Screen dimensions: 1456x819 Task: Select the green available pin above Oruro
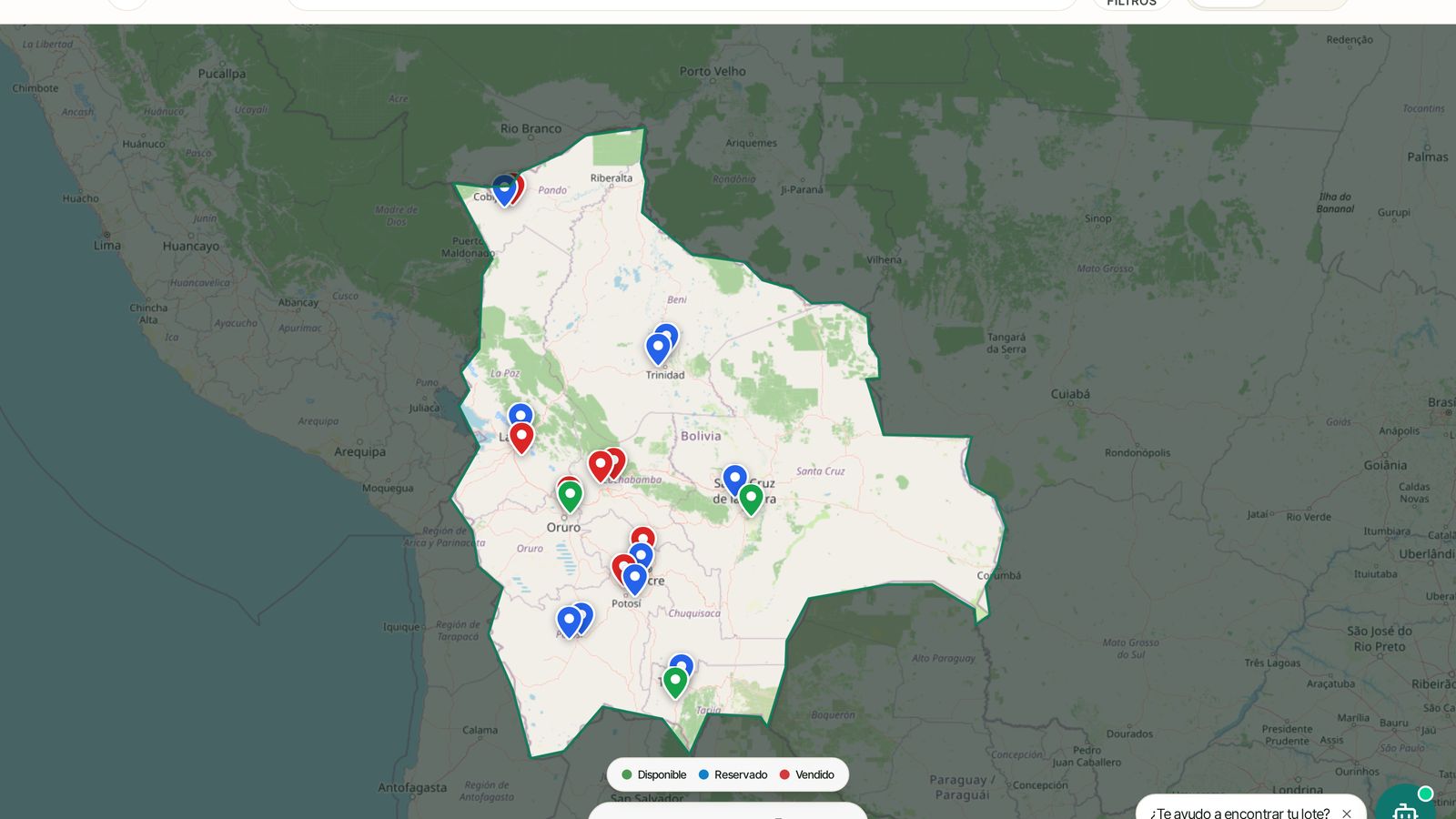570,497
